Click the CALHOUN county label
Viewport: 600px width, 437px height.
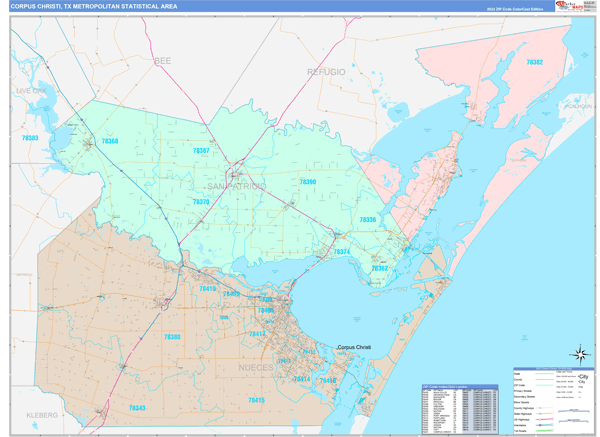tap(581, 106)
